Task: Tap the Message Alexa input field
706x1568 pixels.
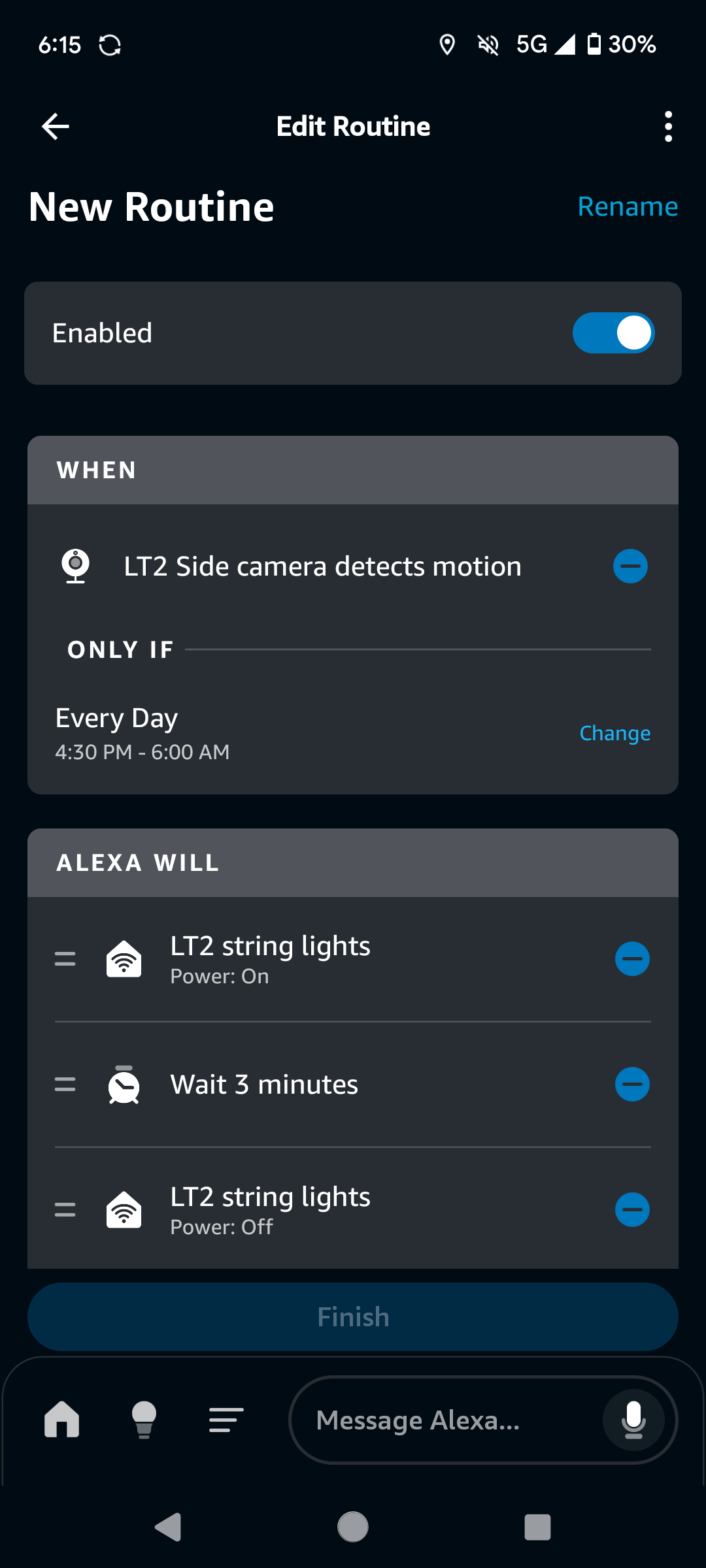Action: 445,1420
